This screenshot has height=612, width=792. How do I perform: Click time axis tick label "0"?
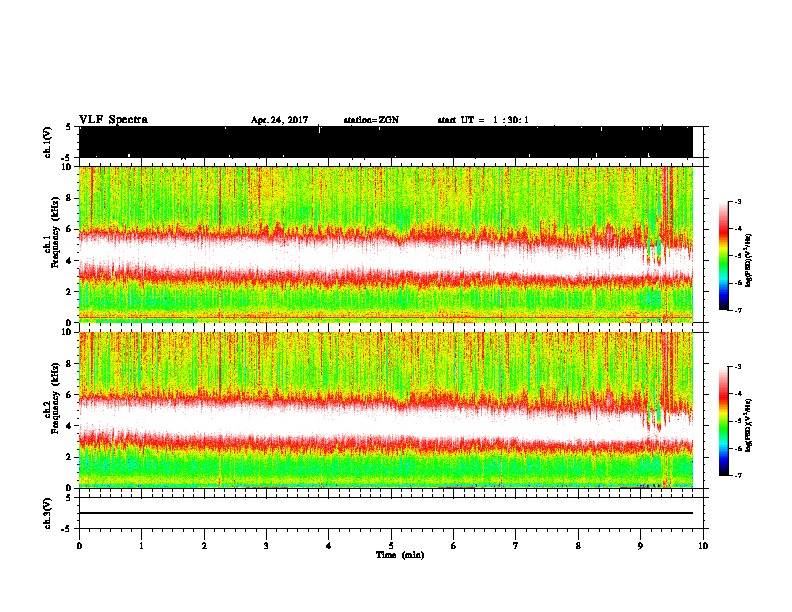(x=79, y=546)
